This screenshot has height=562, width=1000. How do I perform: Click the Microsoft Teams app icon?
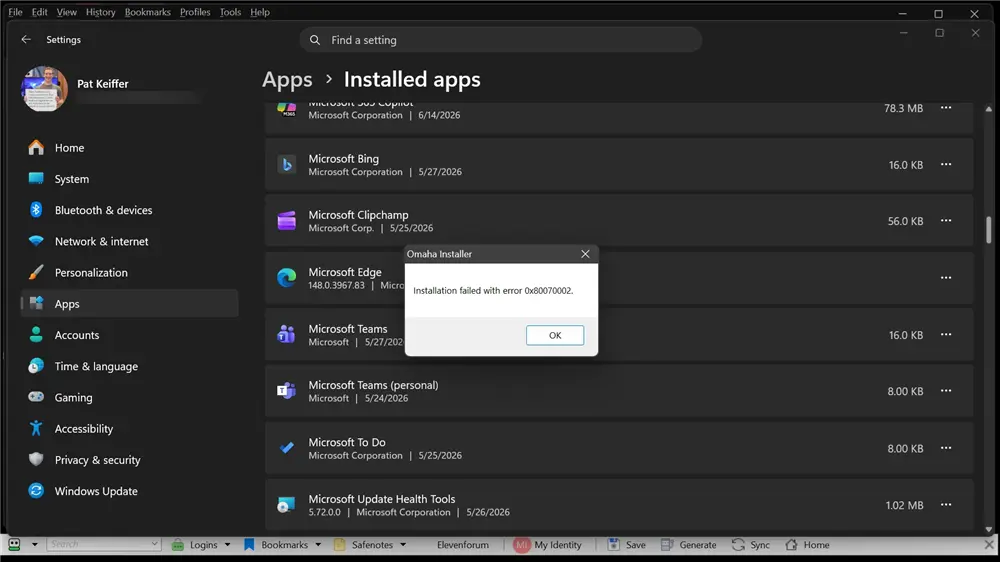point(286,334)
